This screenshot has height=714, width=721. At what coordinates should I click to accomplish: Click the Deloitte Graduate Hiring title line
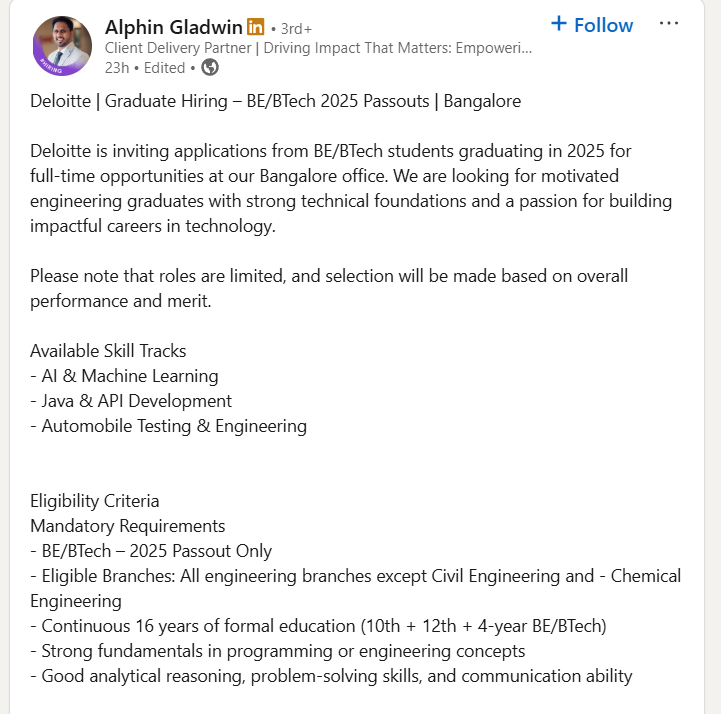(275, 101)
